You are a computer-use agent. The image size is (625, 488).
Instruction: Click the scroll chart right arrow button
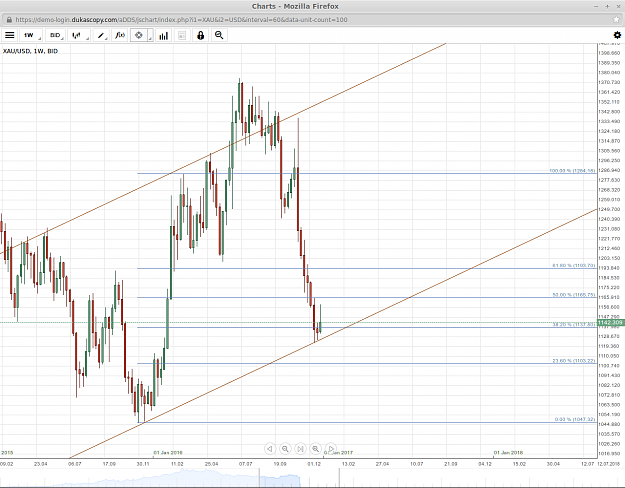pyautogui.click(x=330, y=449)
